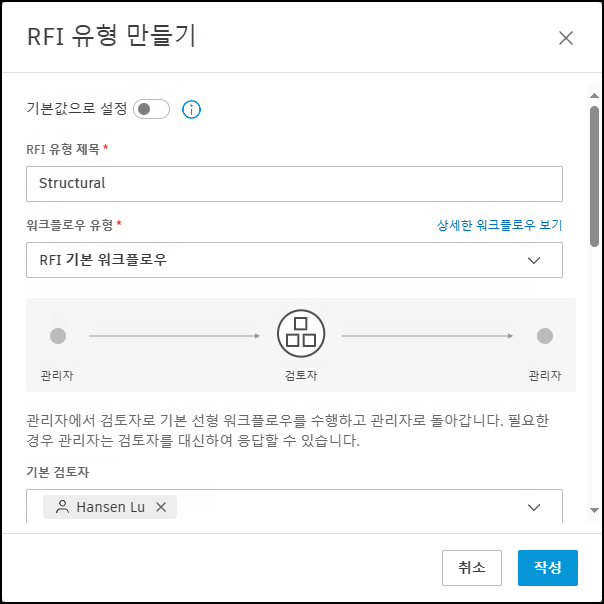Click the person icon in Hansen Lu chip
604x604 pixels.
pyautogui.click(x=62, y=507)
